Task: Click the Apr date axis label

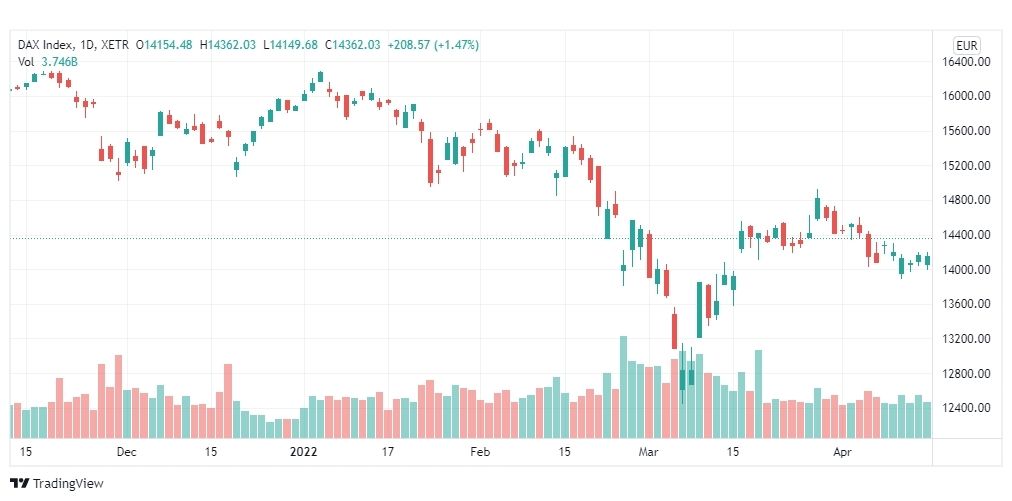Action: [842, 452]
